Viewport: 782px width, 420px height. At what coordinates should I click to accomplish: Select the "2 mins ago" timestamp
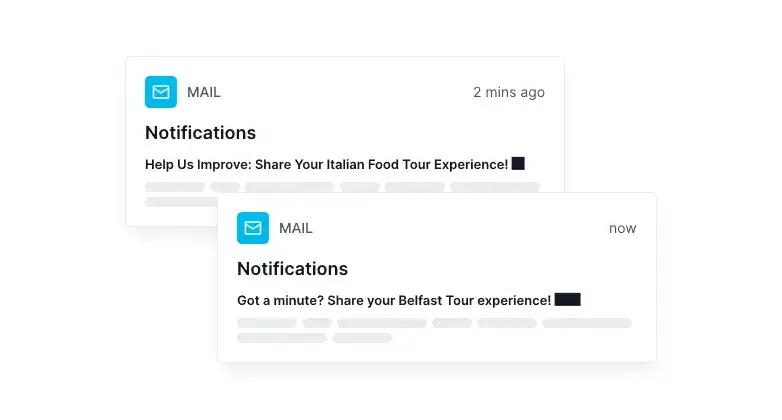(x=509, y=92)
